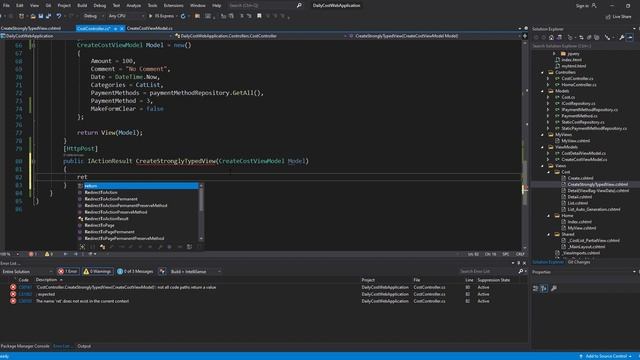
Task: Open the DailyCostWebApplication project navigation dropdown
Action: (86, 36)
